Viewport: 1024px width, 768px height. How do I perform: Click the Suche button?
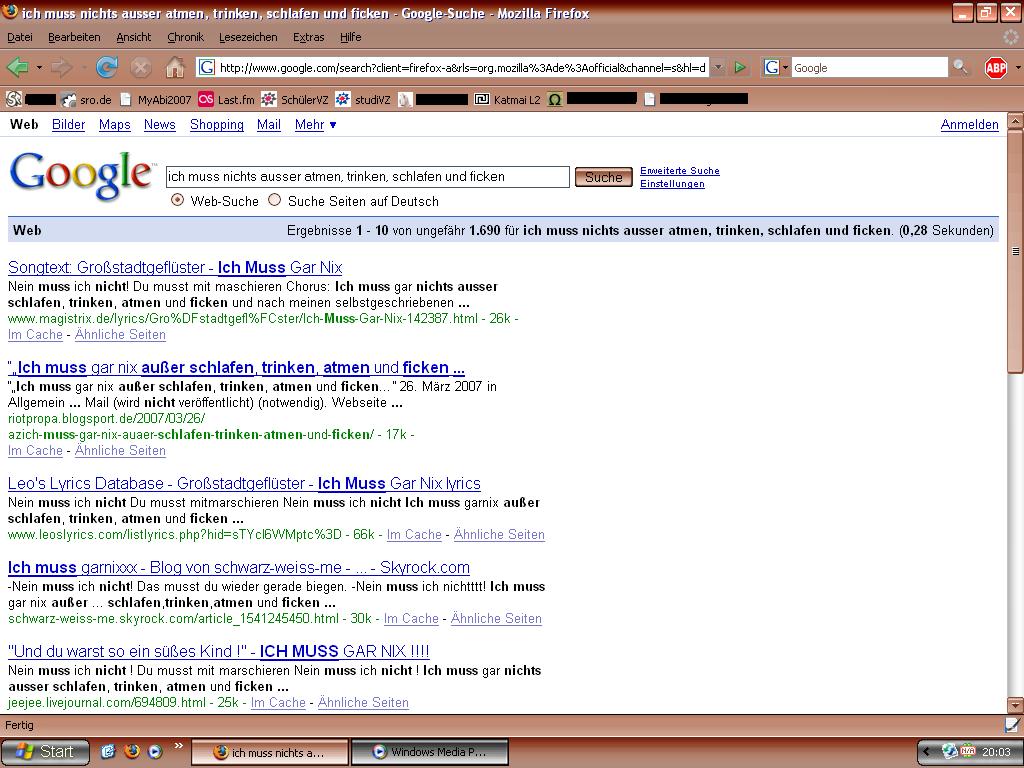(x=603, y=177)
